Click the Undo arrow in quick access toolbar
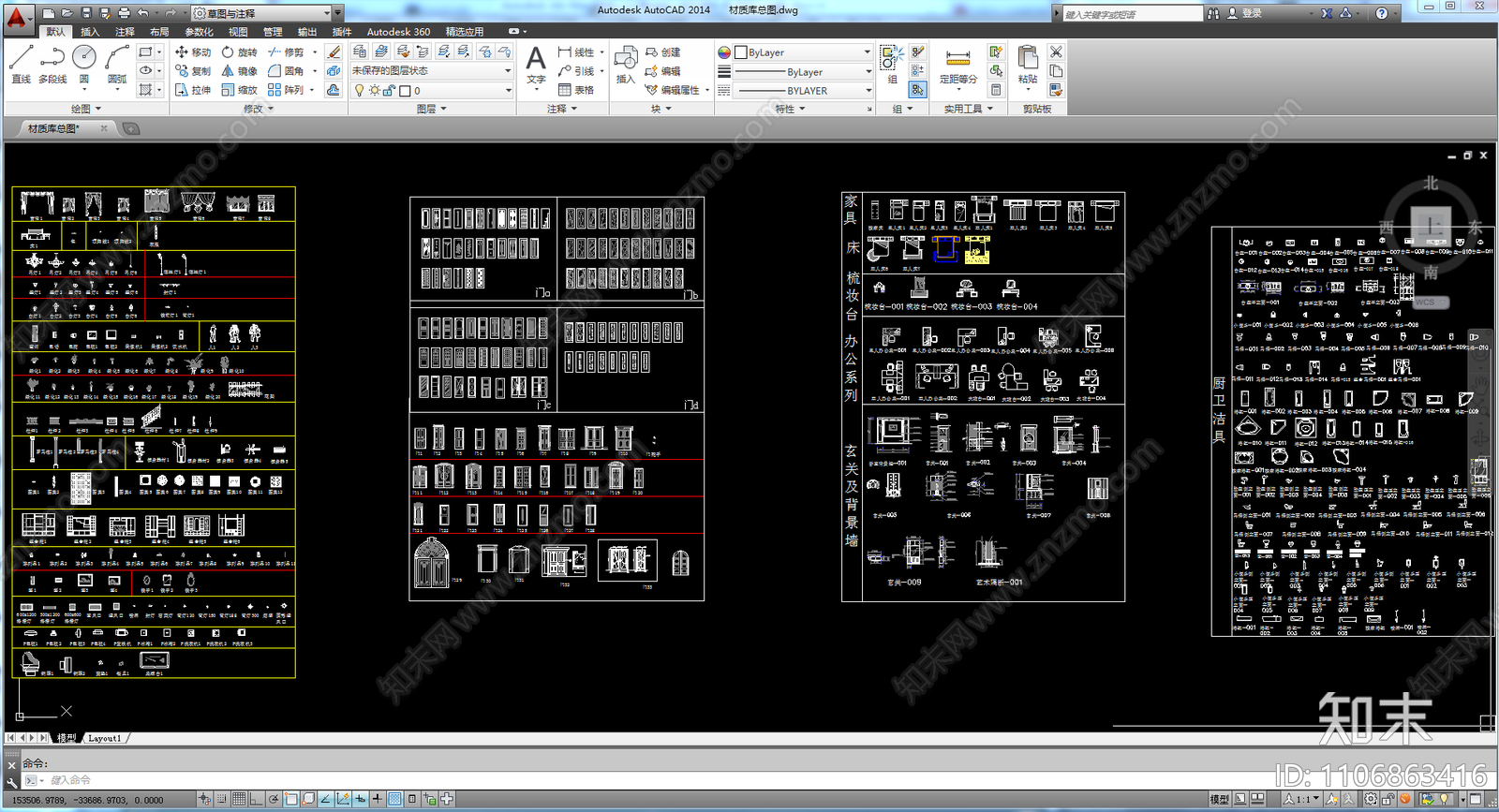1499x812 pixels. (x=142, y=13)
